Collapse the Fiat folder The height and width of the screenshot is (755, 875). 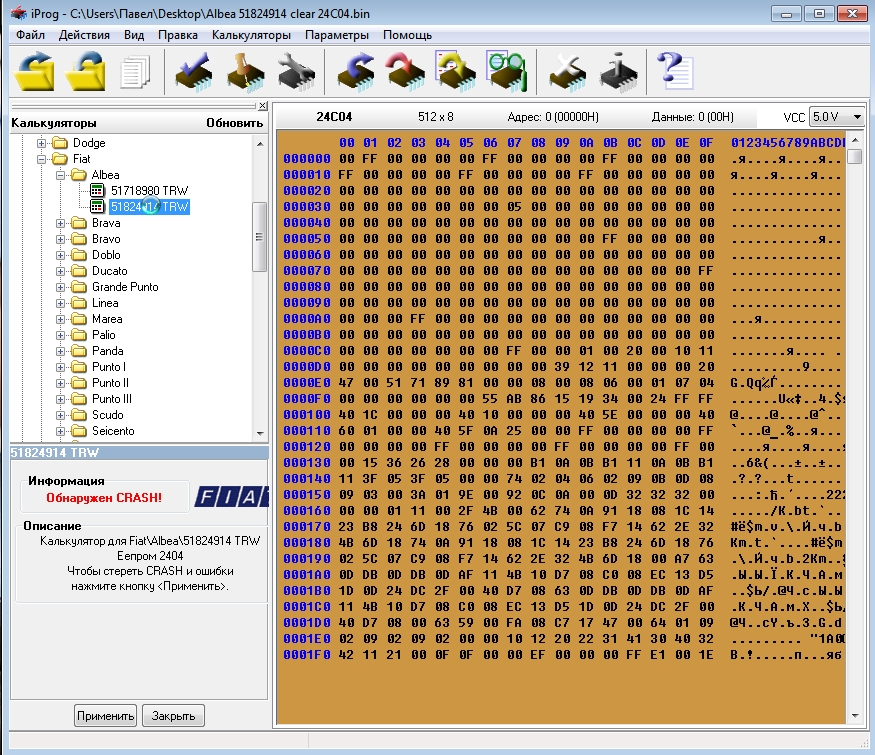tap(41, 159)
